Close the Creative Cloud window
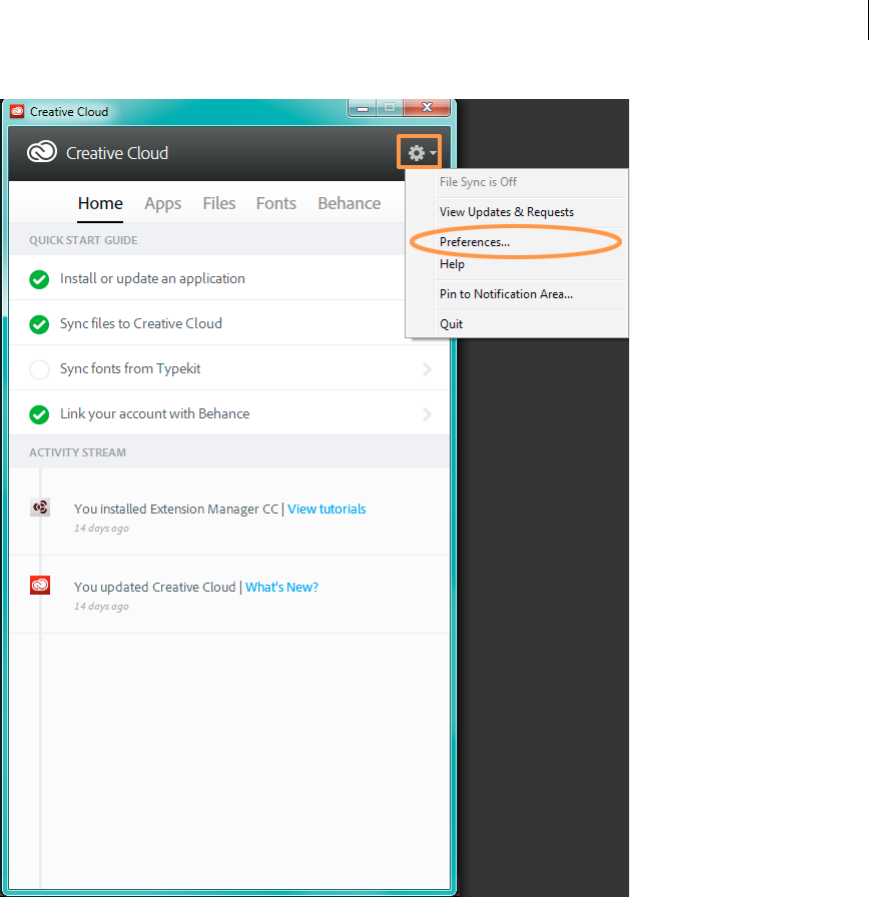 (427, 108)
